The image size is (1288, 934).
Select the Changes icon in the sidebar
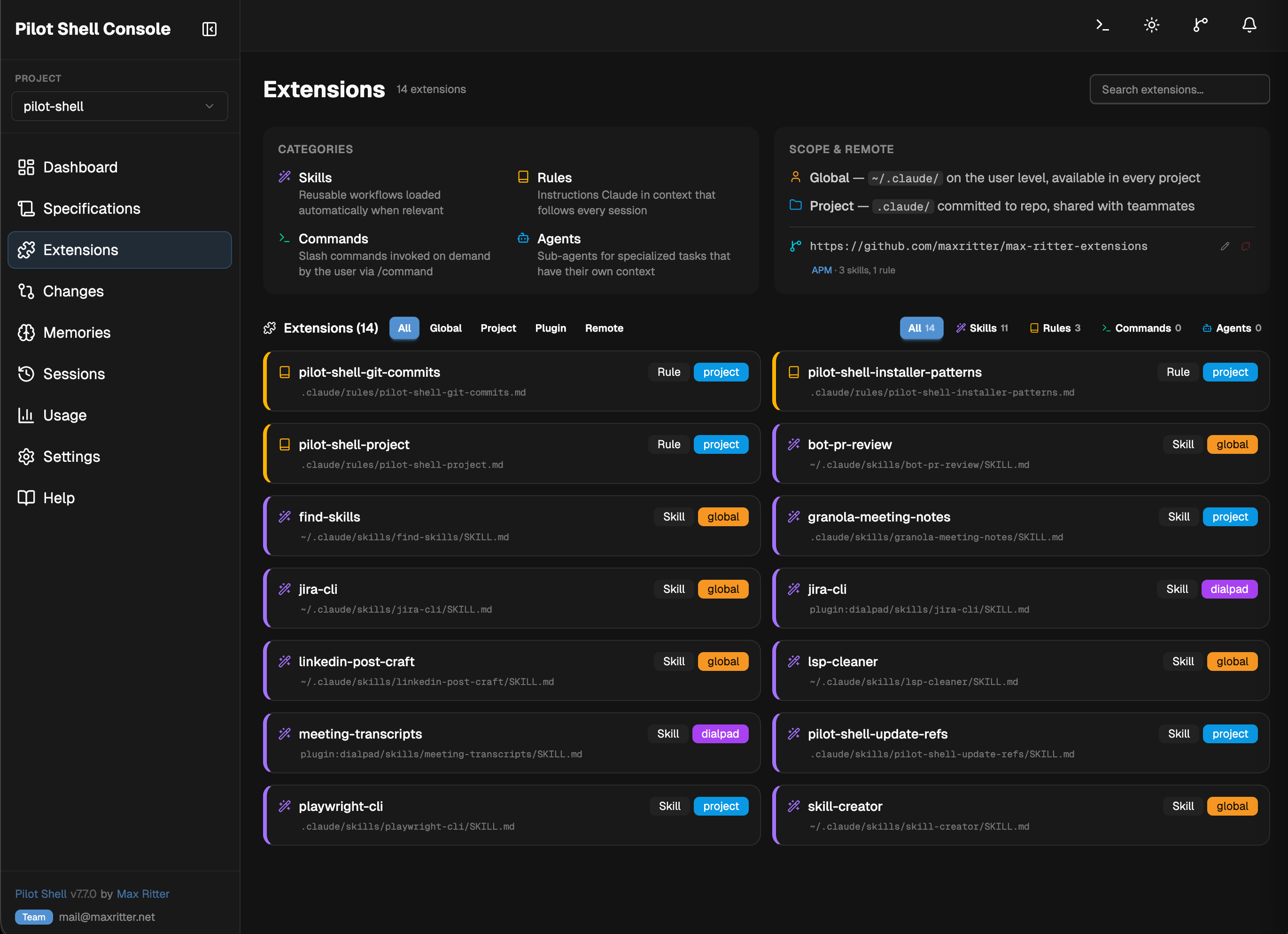click(x=26, y=291)
